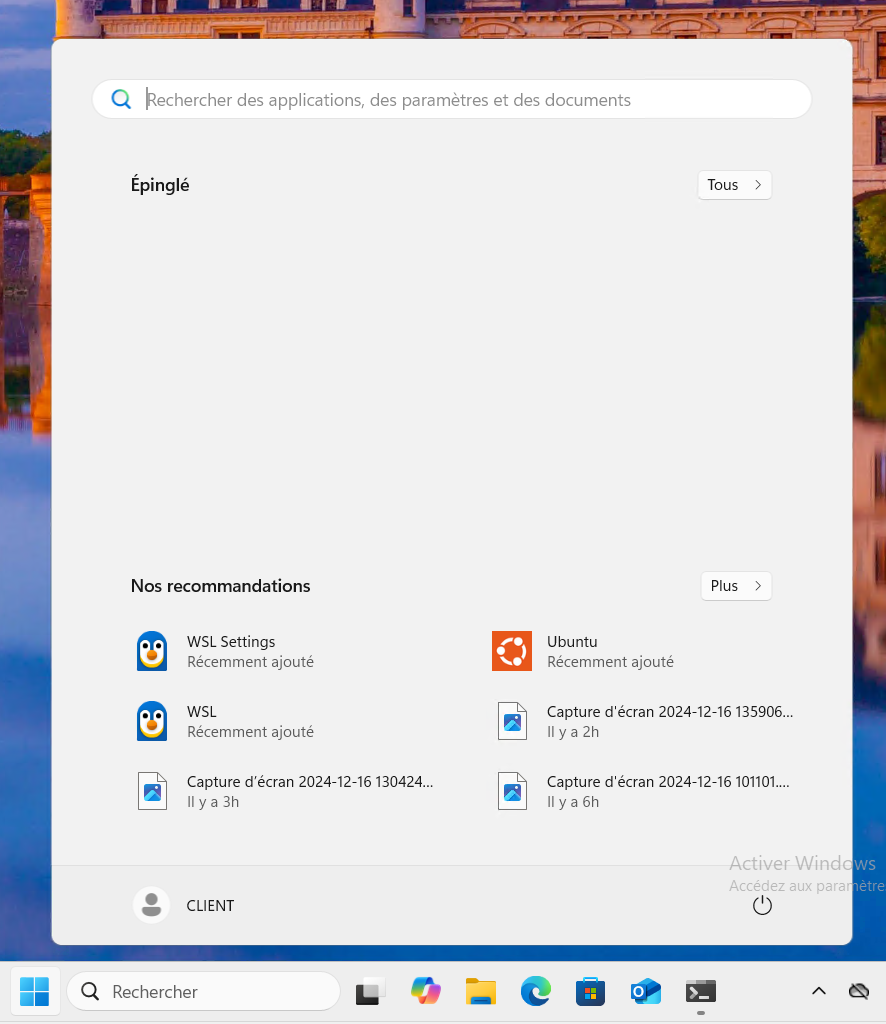
Task: Open the "Tous" apps list
Action: coord(734,185)
